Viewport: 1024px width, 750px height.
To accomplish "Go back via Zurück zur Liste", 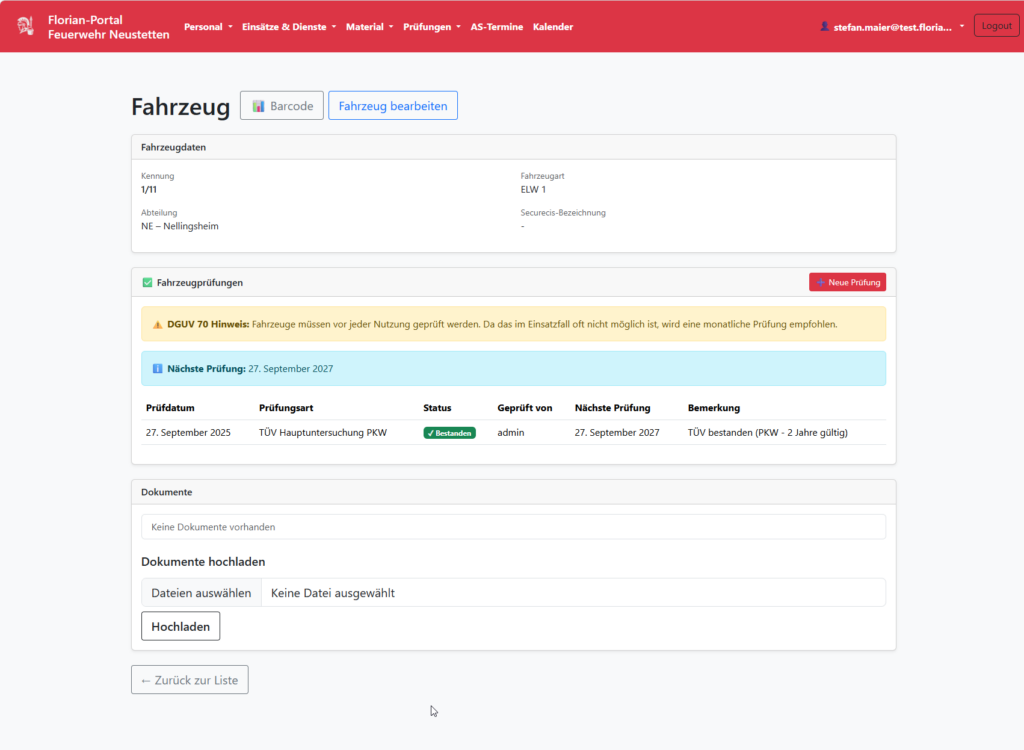I will click(x=190, y=680).
